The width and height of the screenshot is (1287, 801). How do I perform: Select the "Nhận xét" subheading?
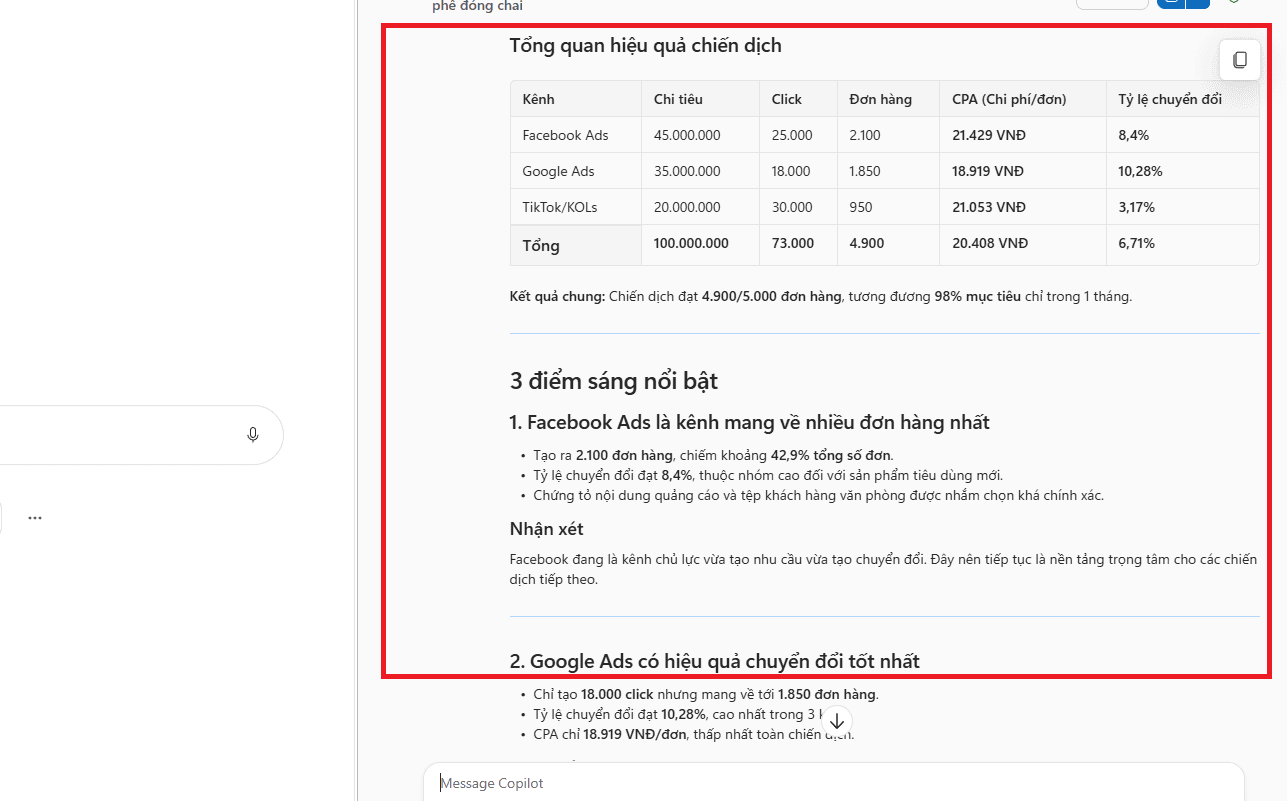[546, 528]
